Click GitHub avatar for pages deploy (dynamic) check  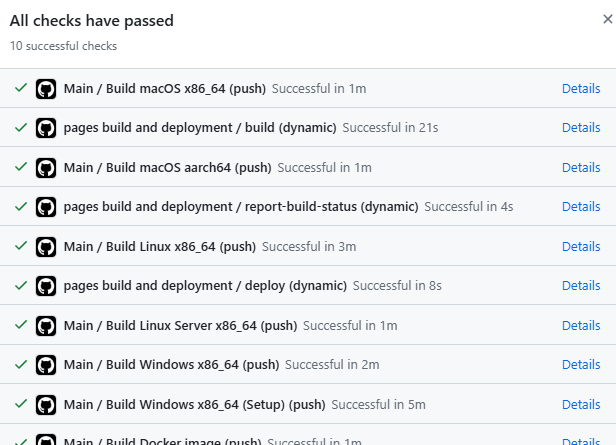click(x=46, y=286)
